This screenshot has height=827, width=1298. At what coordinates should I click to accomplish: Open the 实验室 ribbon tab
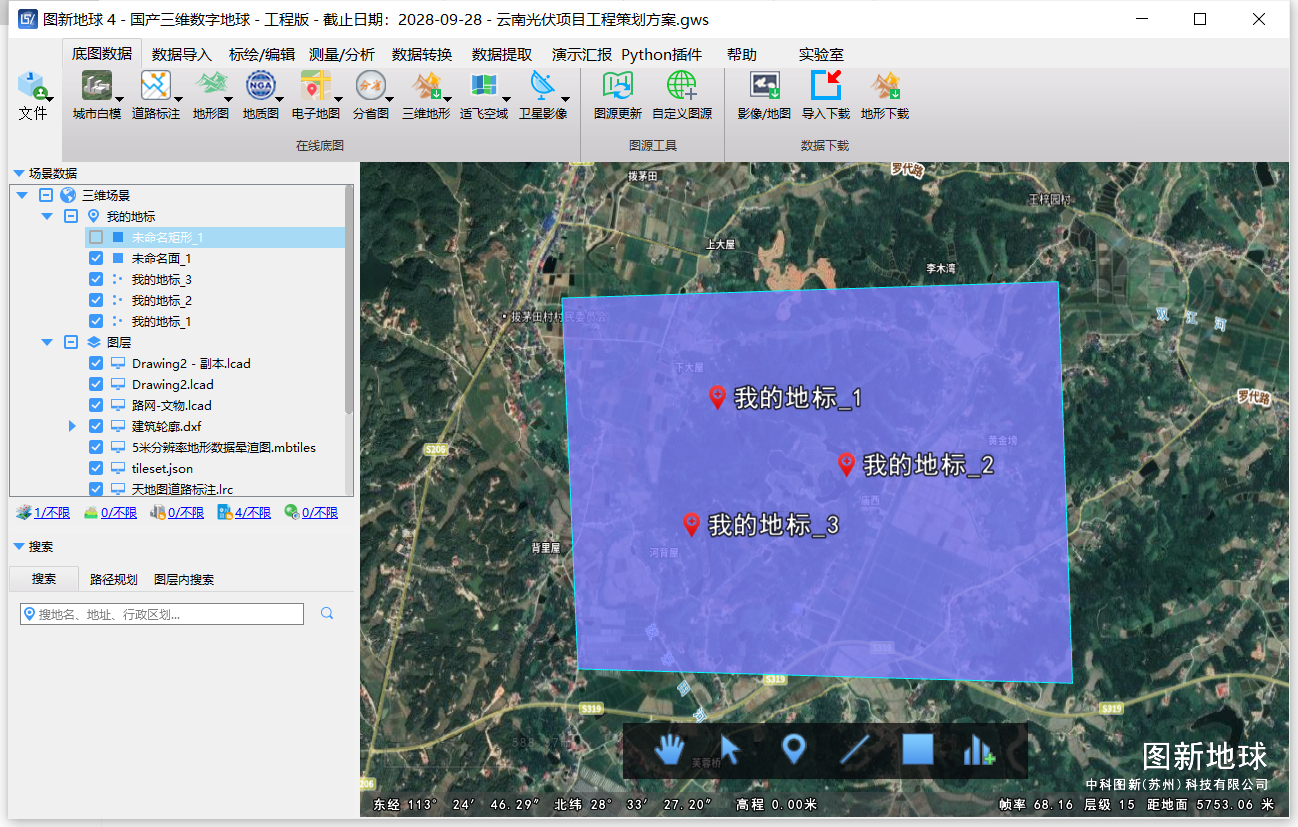pyautogui.click(x=821, y=55)
